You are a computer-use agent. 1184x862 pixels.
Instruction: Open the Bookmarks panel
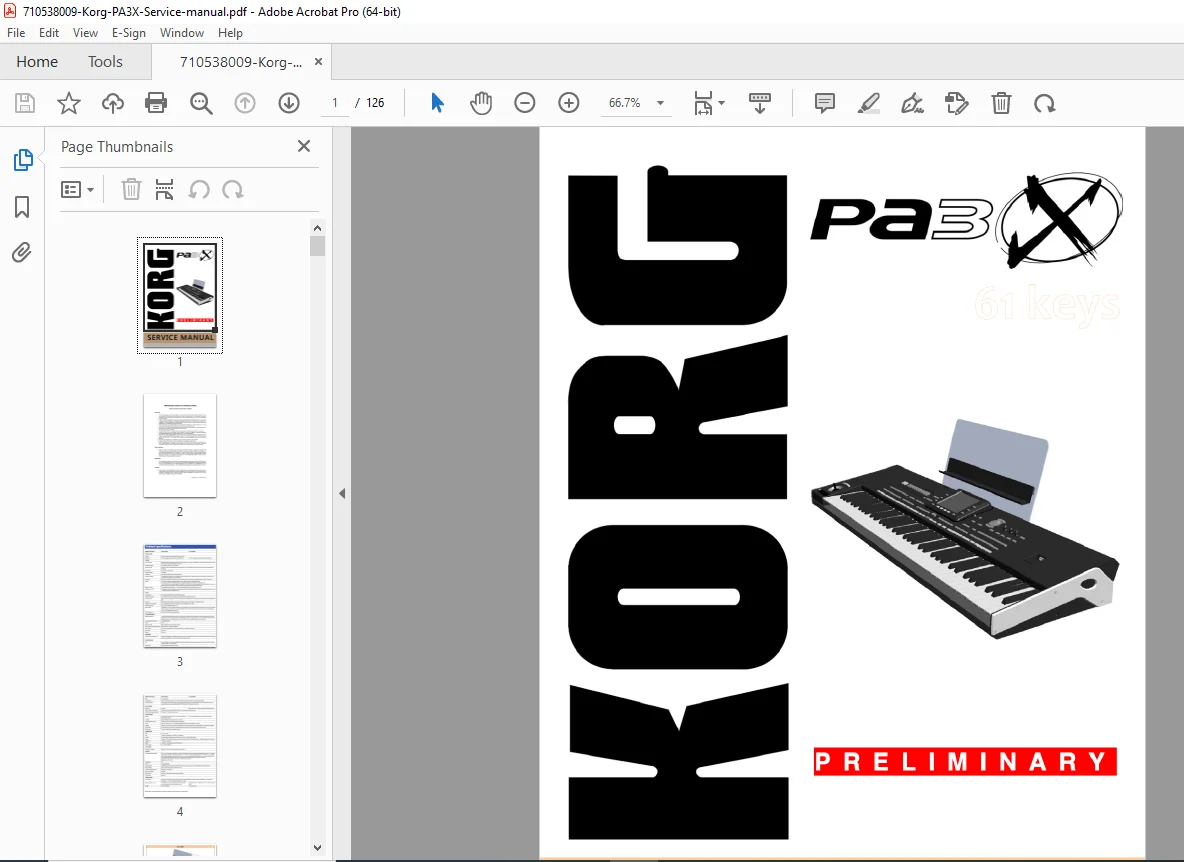(23, 207)
